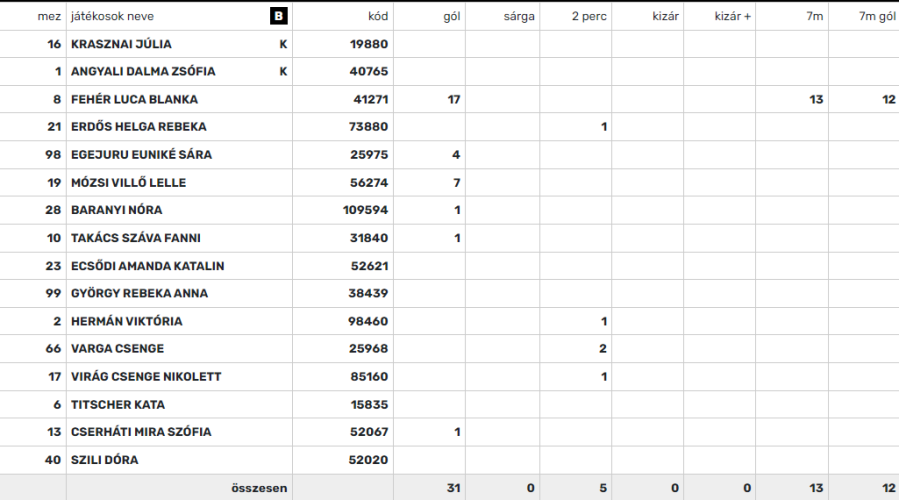Click the mez jersey number header
The height and width of the screenshot is (500, 899).
49,16
